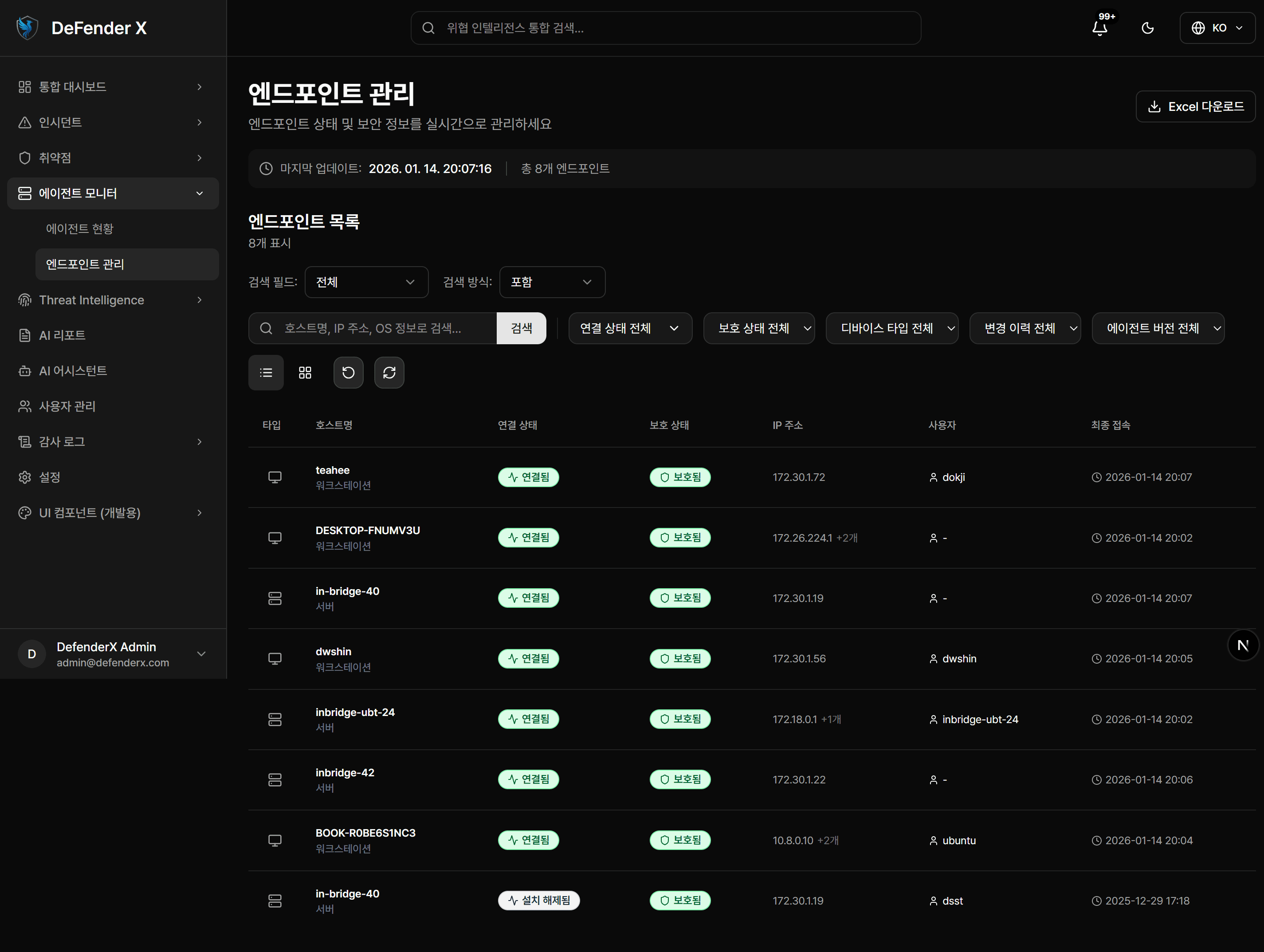Open AI 어시스턴트 in sidebar
The height and width of the screenshot is (952, 1264).
click(73, 371)
